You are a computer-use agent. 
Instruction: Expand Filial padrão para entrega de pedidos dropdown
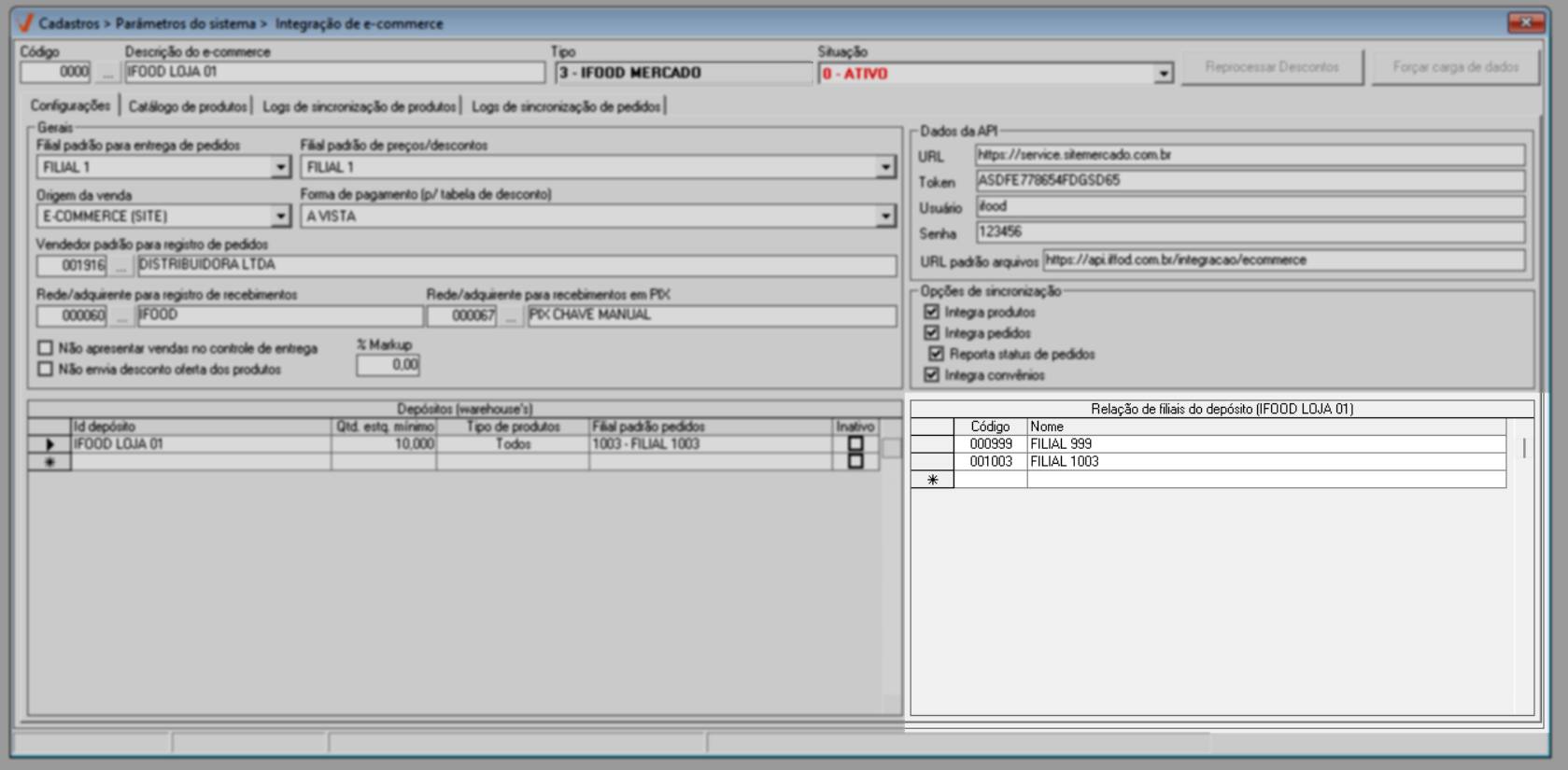tap(280, 167)
